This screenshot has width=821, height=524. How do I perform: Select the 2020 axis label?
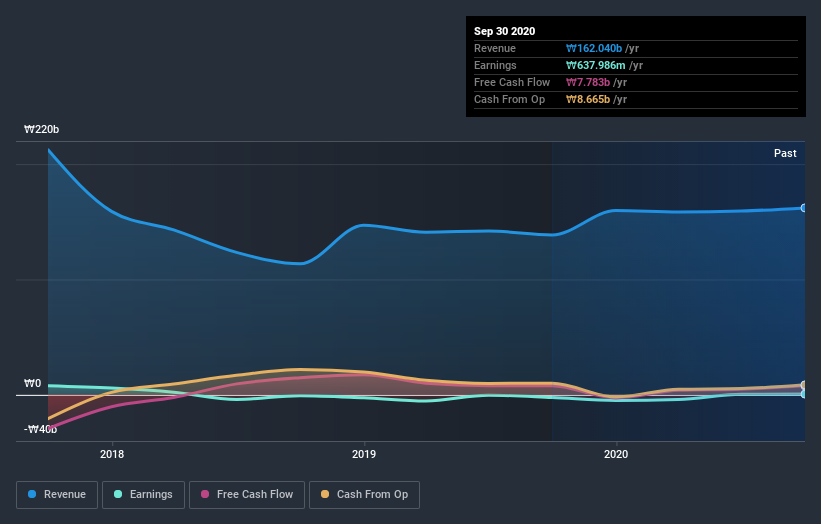click(616, 454)
